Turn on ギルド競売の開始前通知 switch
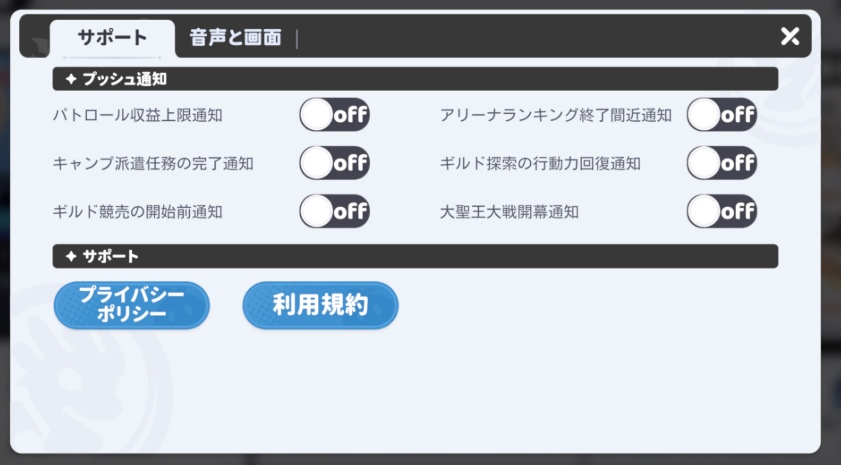Viewport: 841px width, 465px height. 334,211
